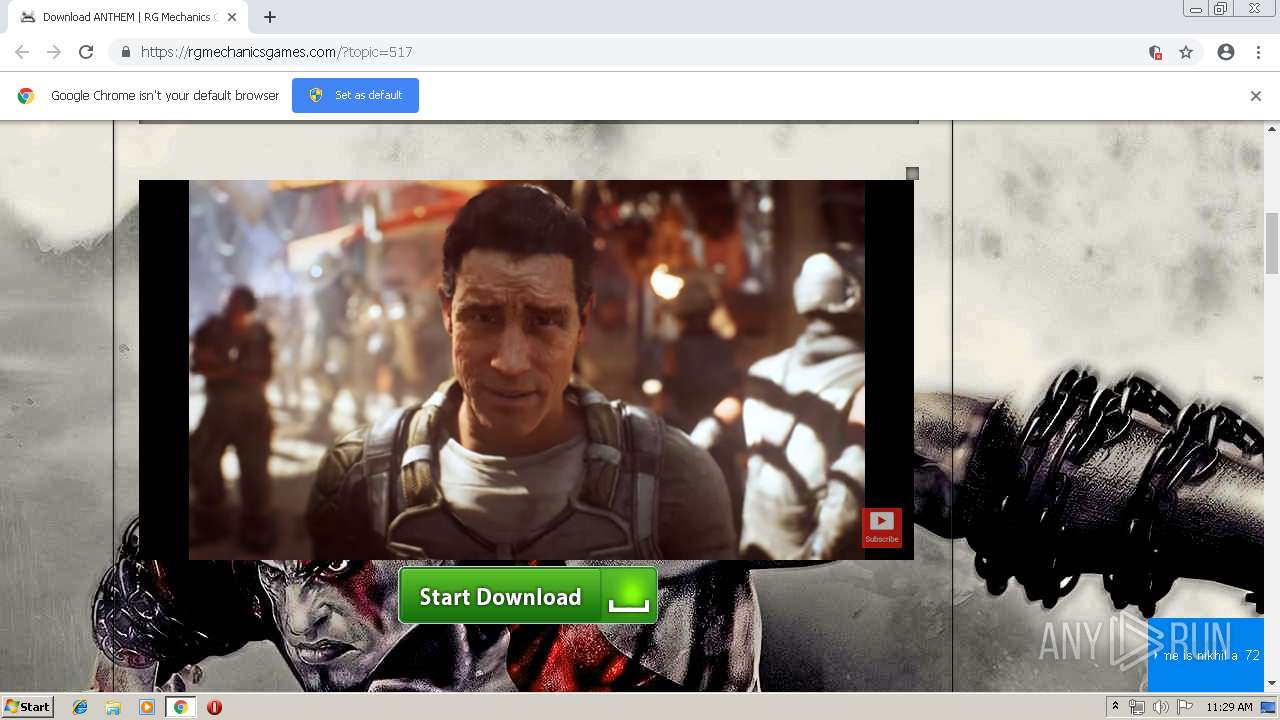Open volume control in system tray
The image size is (1280, 720).
[x=1160, y=707]
